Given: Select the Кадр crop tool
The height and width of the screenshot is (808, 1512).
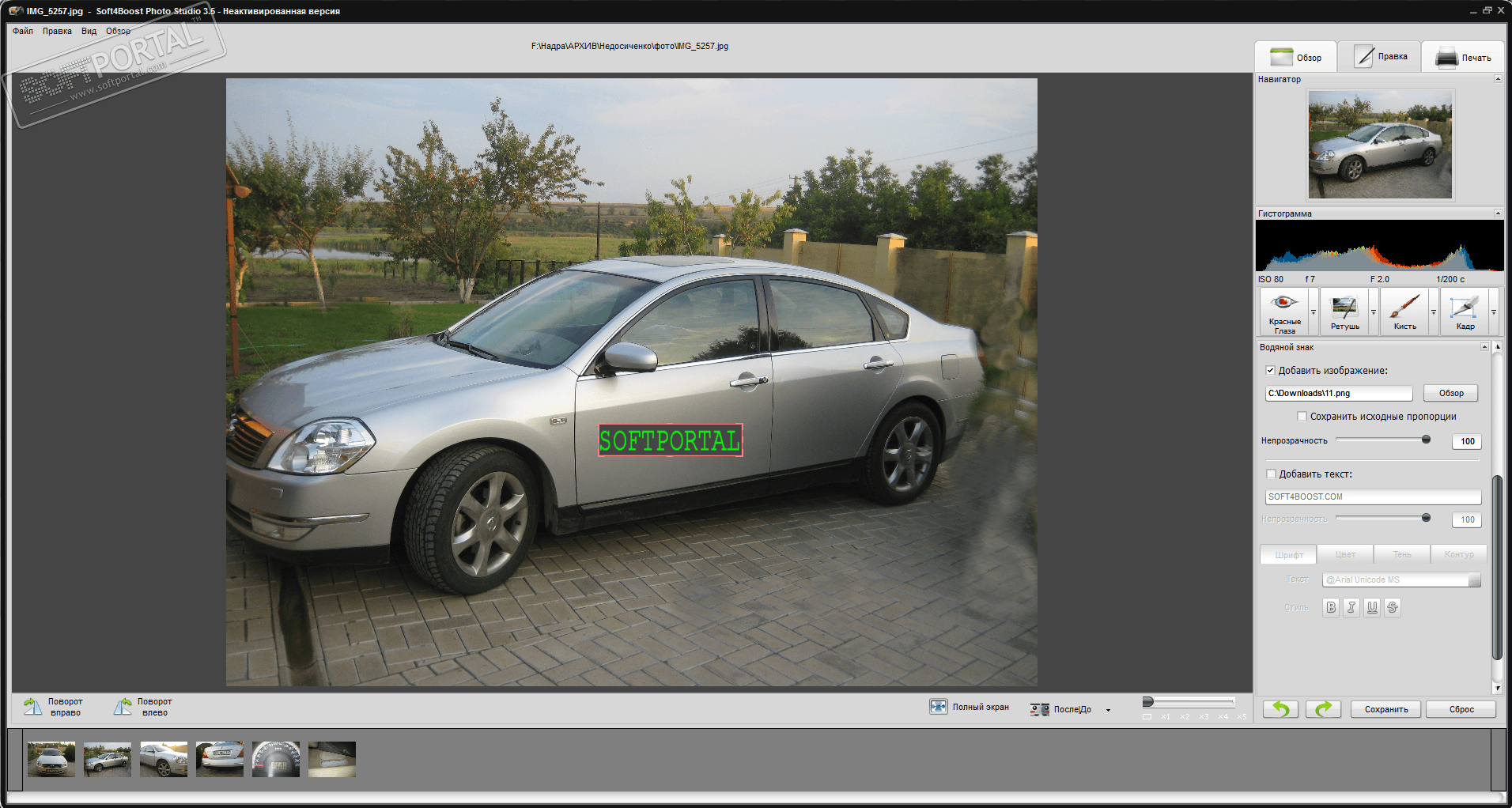Looking at the screenshot, I should [x=1465, y=312].
